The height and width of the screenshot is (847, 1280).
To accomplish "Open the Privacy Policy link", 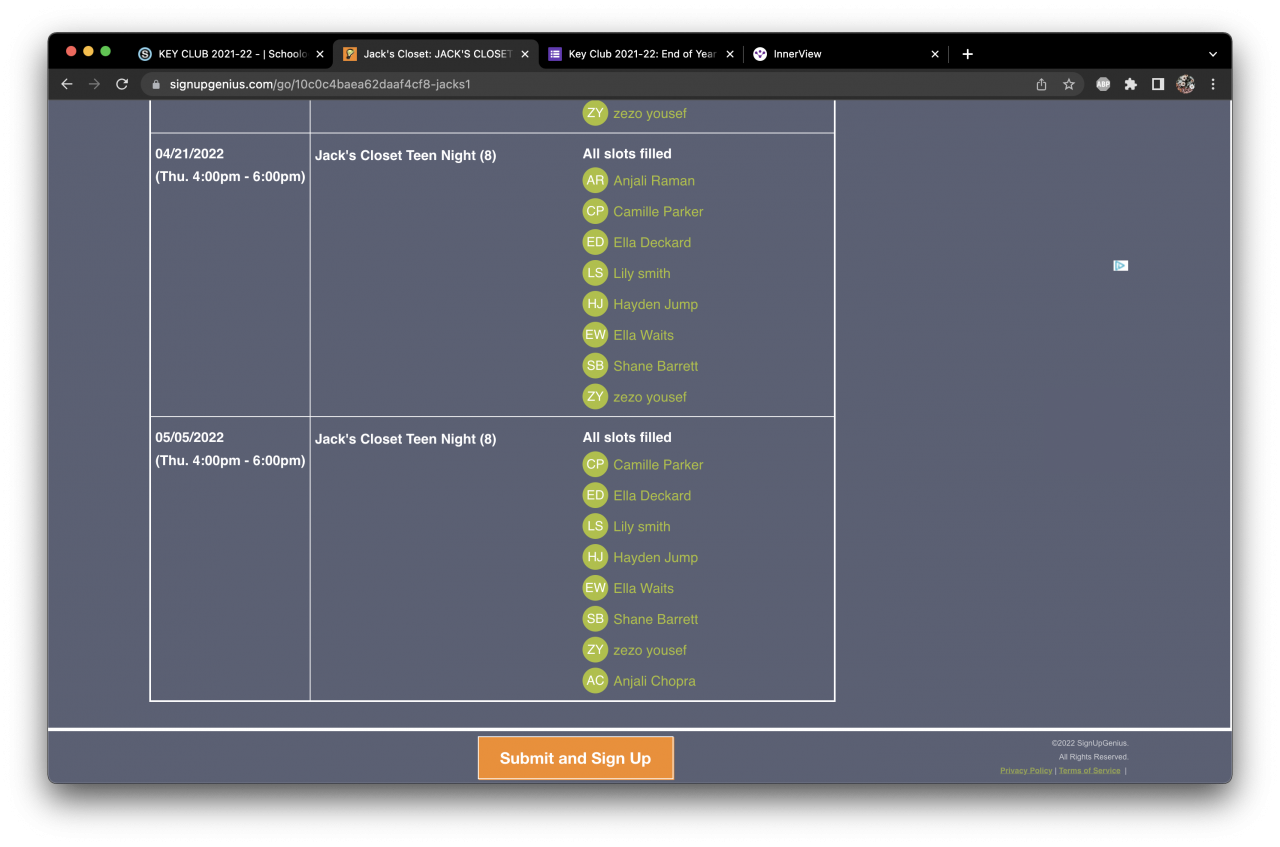I will [1026, 771].
